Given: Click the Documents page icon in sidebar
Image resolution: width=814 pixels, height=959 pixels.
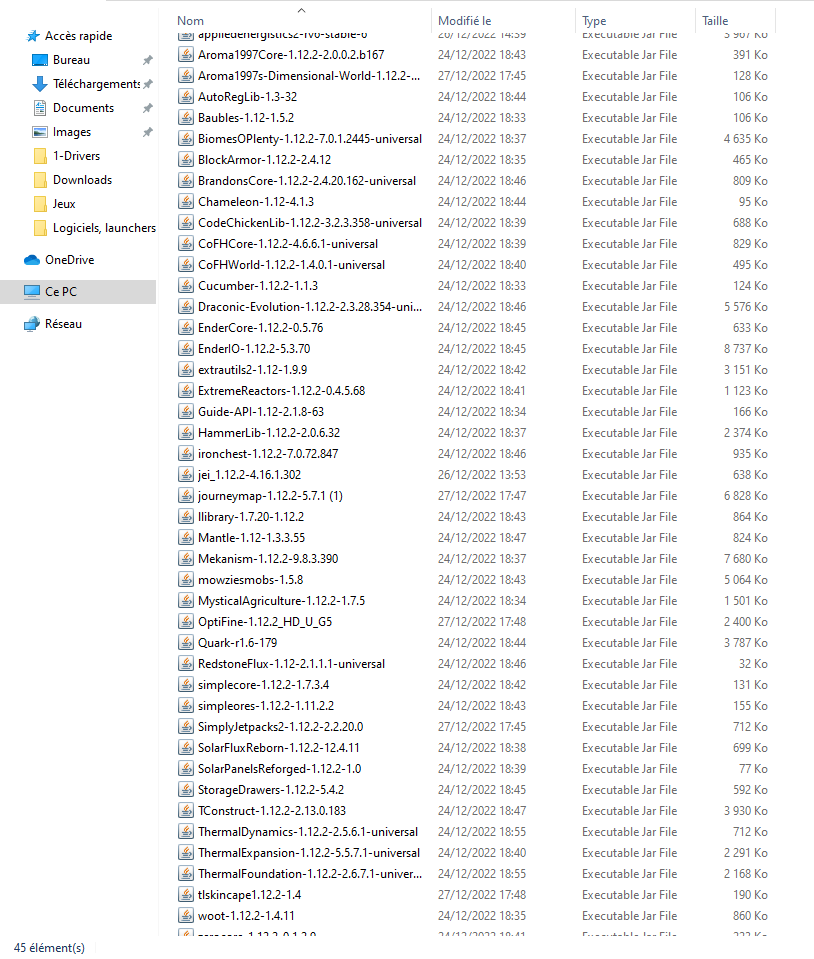Looking at the screenshot, I should [40, 108].
